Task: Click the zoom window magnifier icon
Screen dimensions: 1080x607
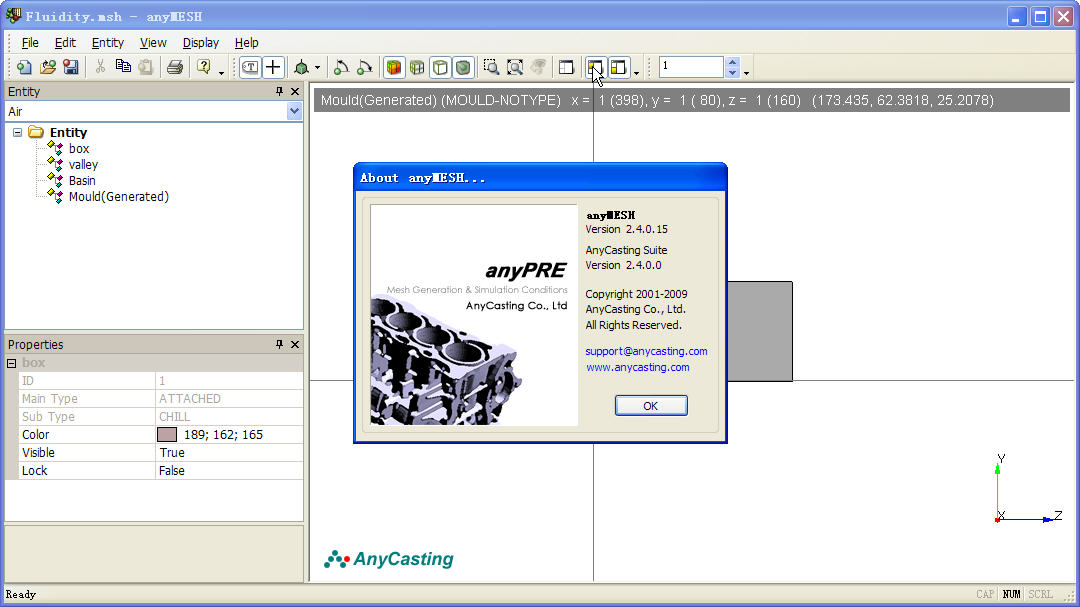Action: pos(491,67)
